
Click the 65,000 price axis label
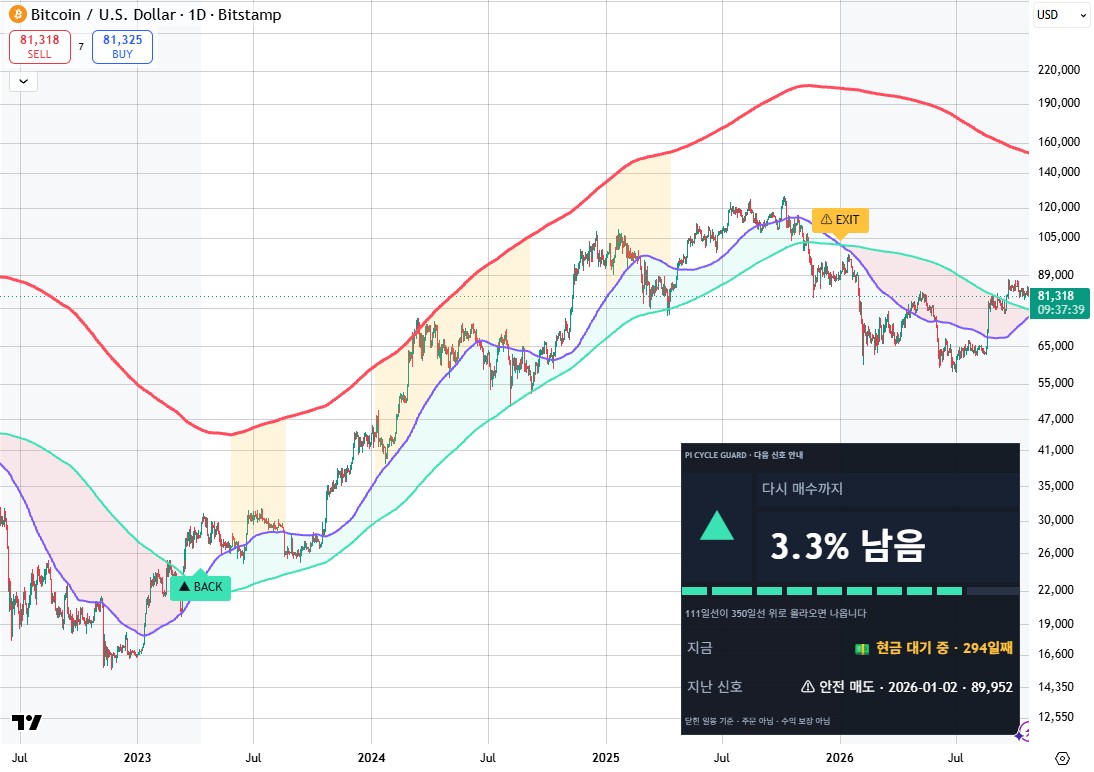point(1058,346)
